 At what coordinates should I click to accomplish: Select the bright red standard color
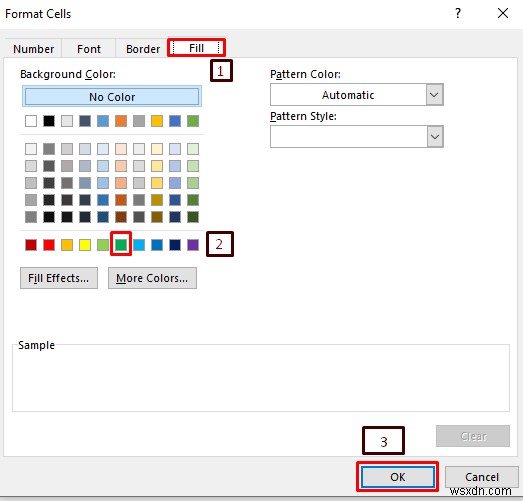[x=49, y=245]
